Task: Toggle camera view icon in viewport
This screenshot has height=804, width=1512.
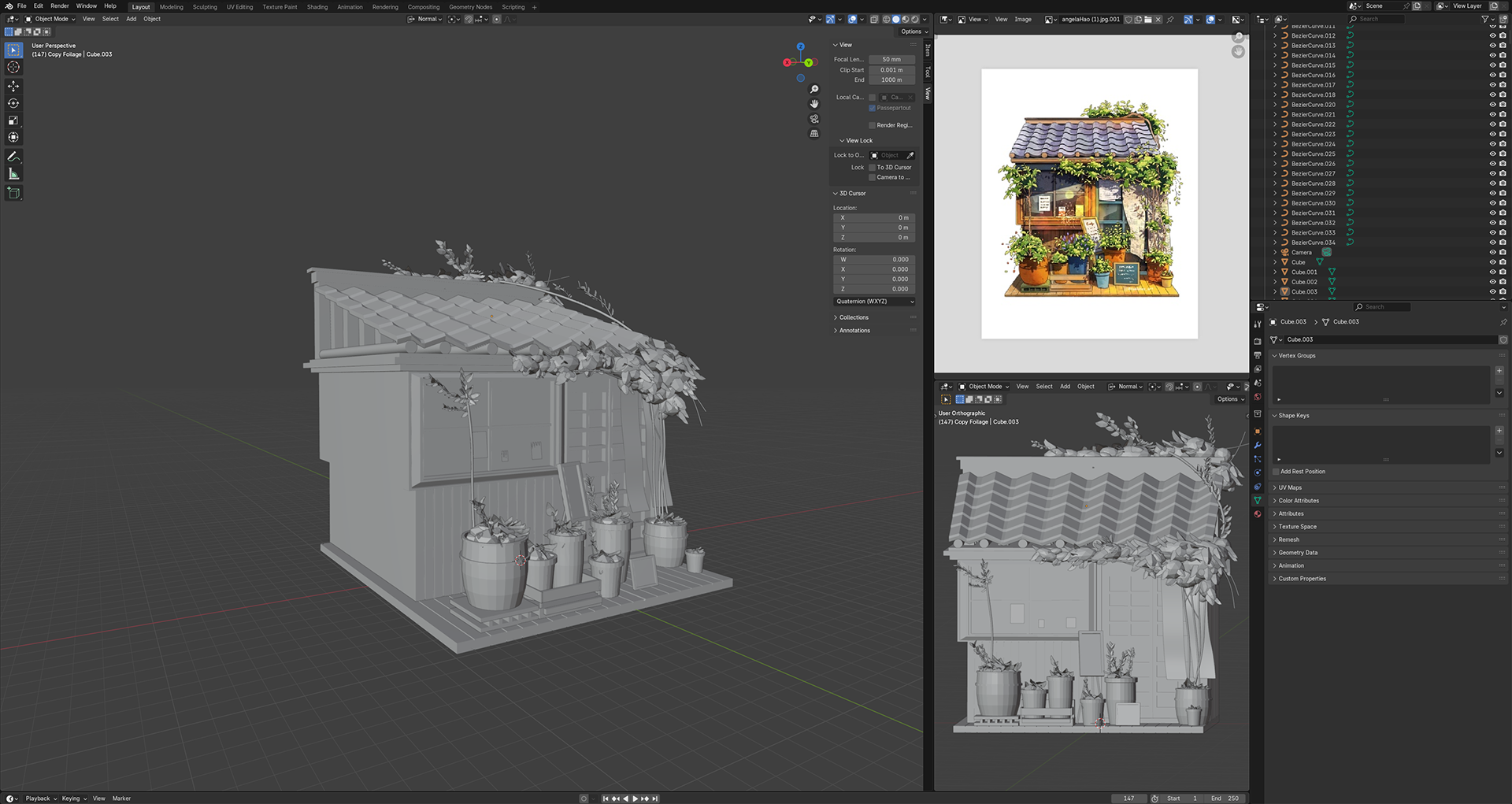Action: pos(814,119)
